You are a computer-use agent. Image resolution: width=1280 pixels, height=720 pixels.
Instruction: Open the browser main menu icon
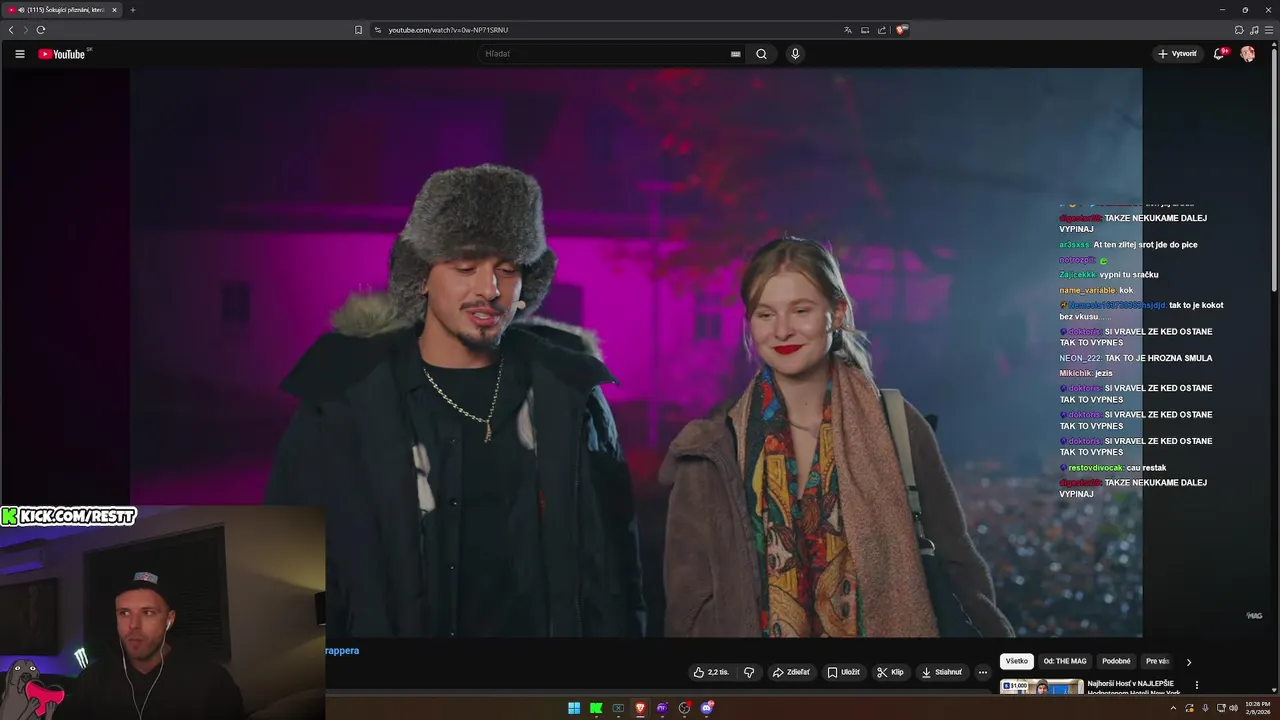pyautogui.click(x=1269, y=30)
